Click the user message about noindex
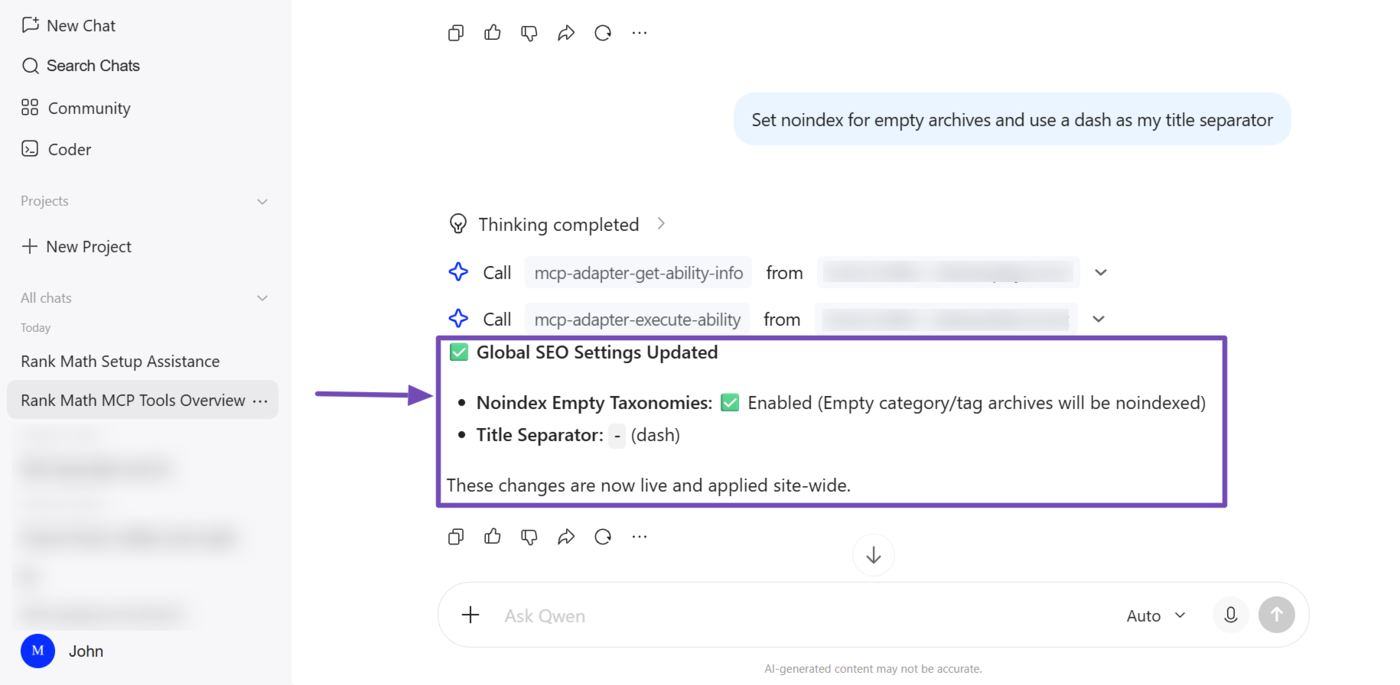 tap(1012, 120)
